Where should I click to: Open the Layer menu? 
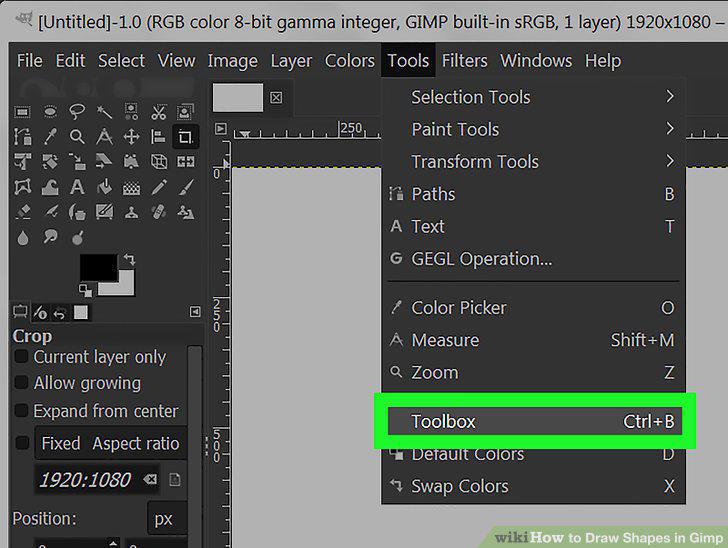click(x=291, y=61)
